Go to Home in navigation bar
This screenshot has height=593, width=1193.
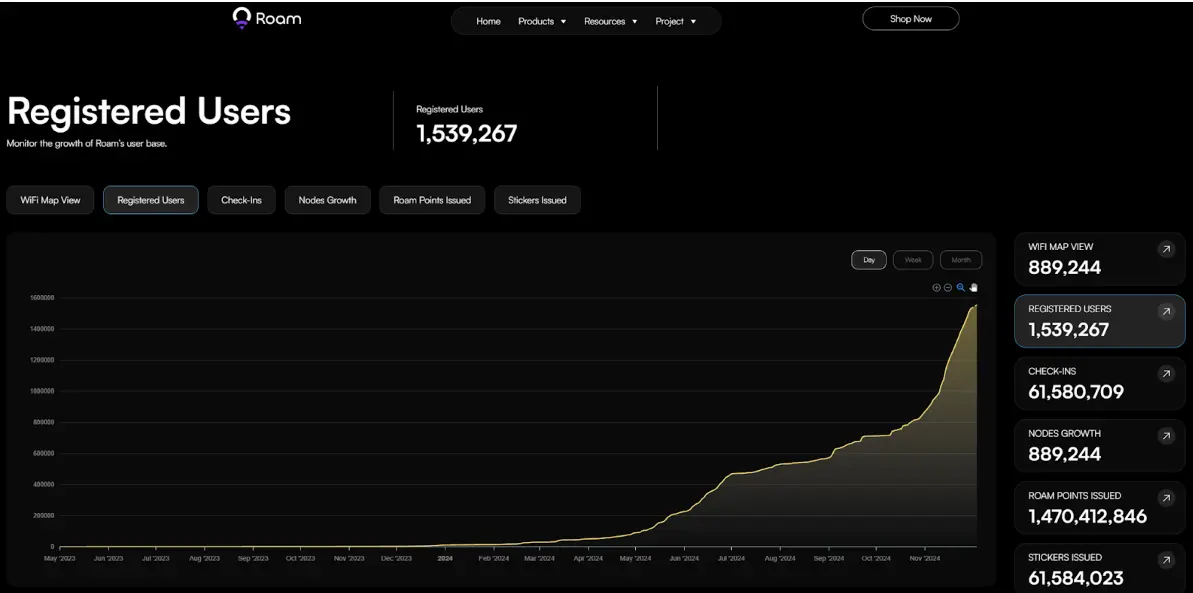pyautogui.click(x=488, y=21)
